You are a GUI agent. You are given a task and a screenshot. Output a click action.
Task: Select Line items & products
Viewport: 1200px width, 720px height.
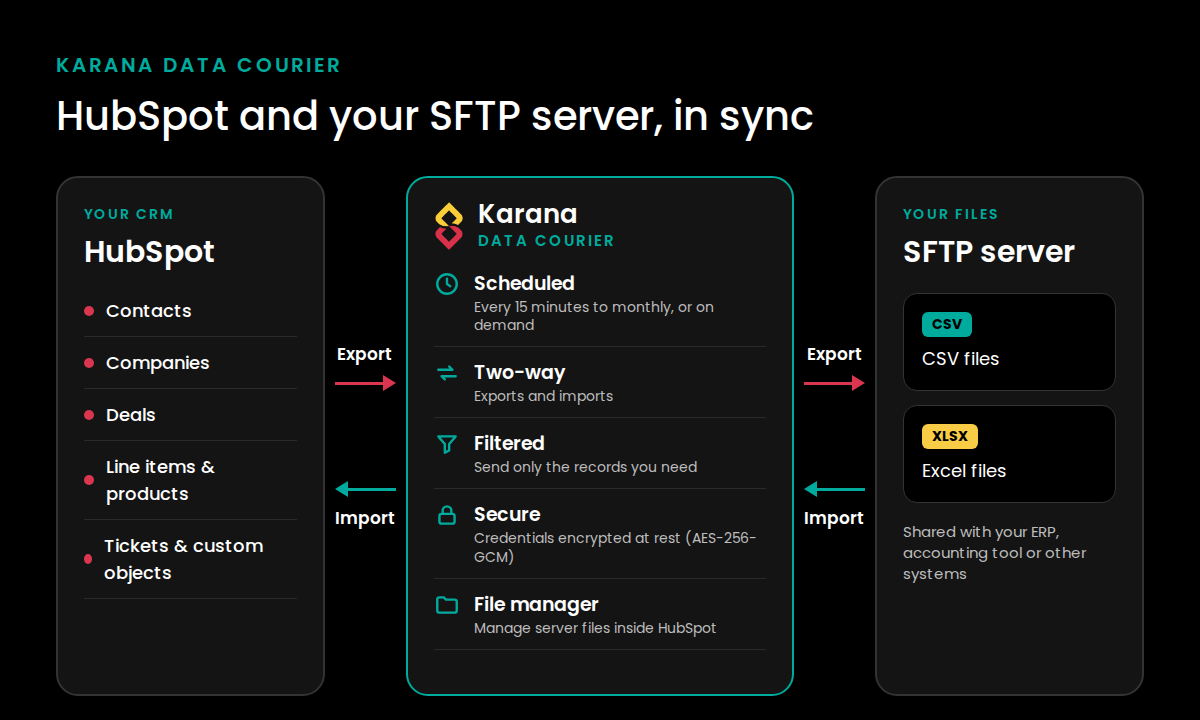(190, 480)
